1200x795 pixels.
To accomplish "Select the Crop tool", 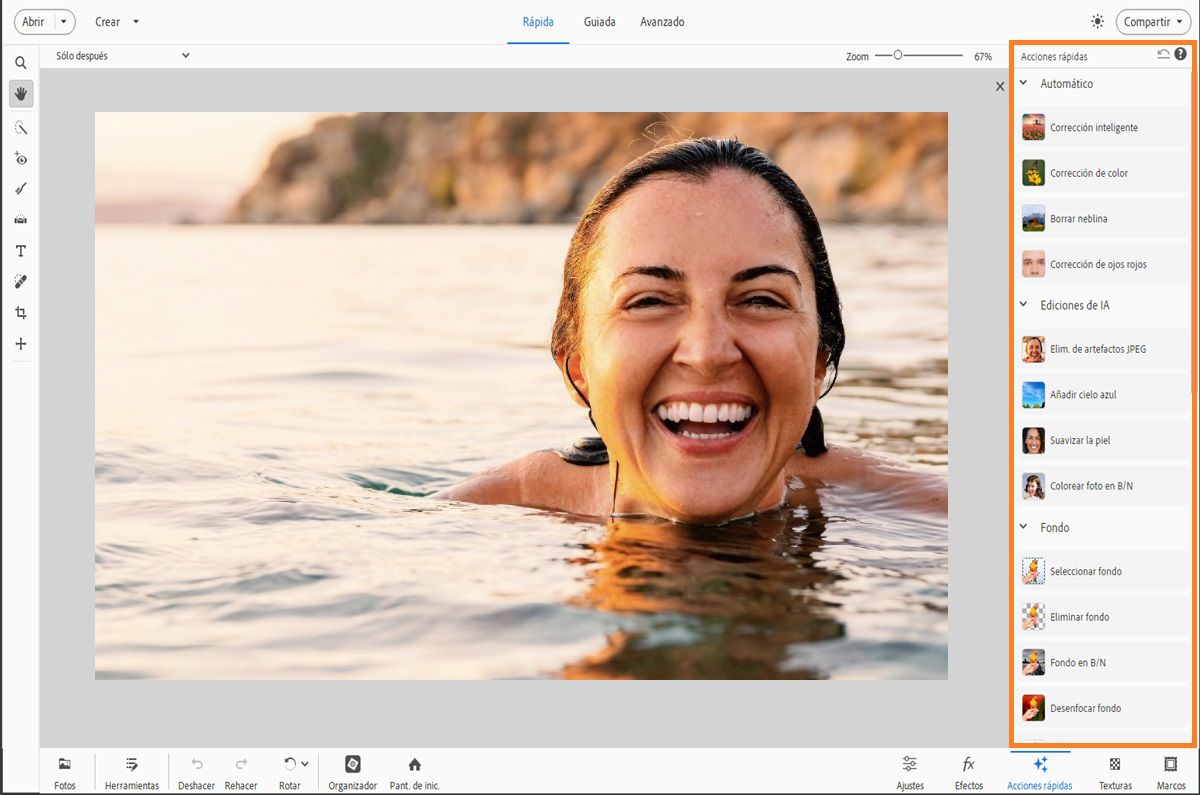I will pyautogui.click(x=20, y=313).
